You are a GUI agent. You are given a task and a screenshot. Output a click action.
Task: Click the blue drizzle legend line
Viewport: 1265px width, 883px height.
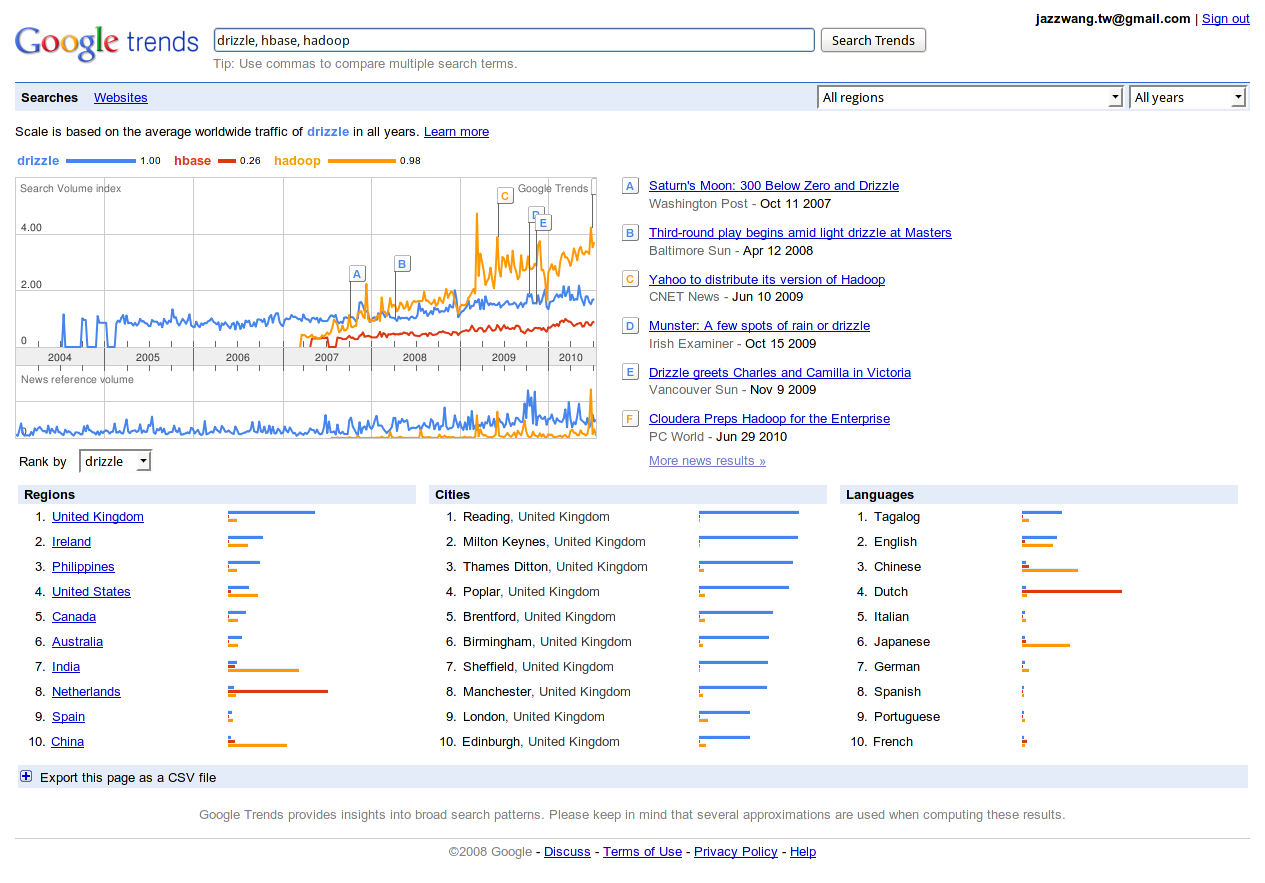100,161
